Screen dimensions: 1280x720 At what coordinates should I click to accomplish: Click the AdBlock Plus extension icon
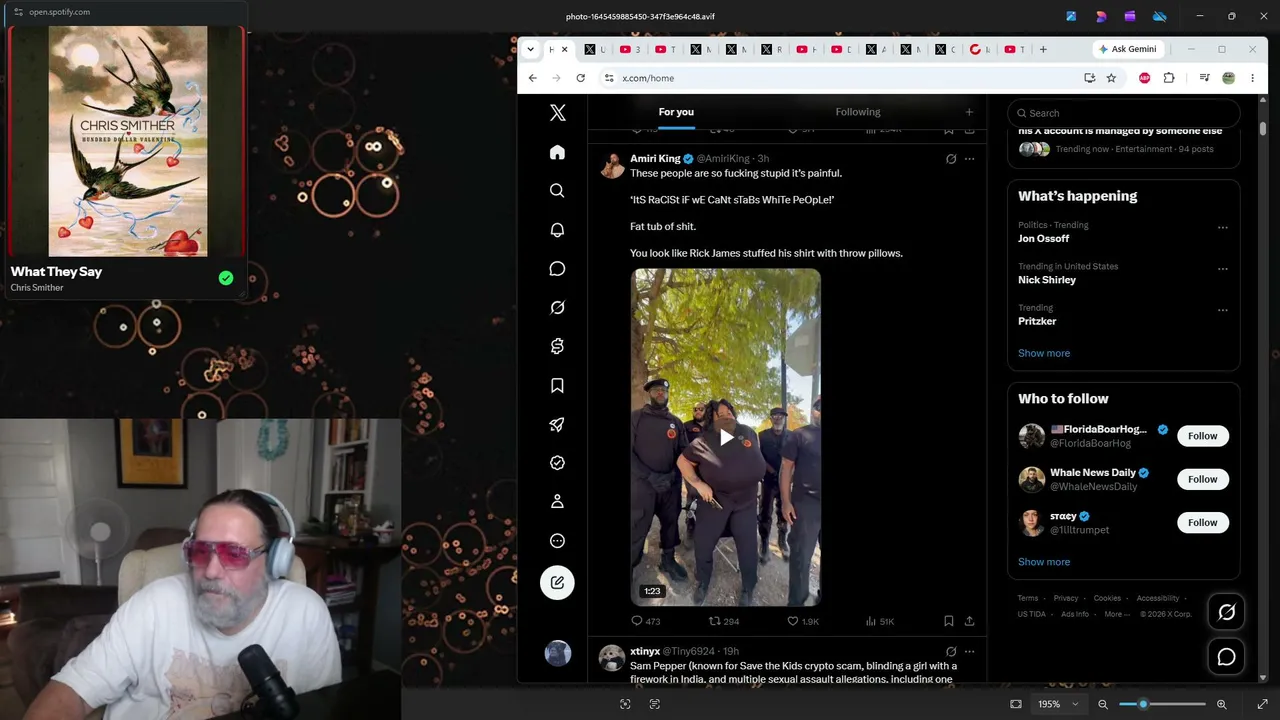pos(1145,78)
